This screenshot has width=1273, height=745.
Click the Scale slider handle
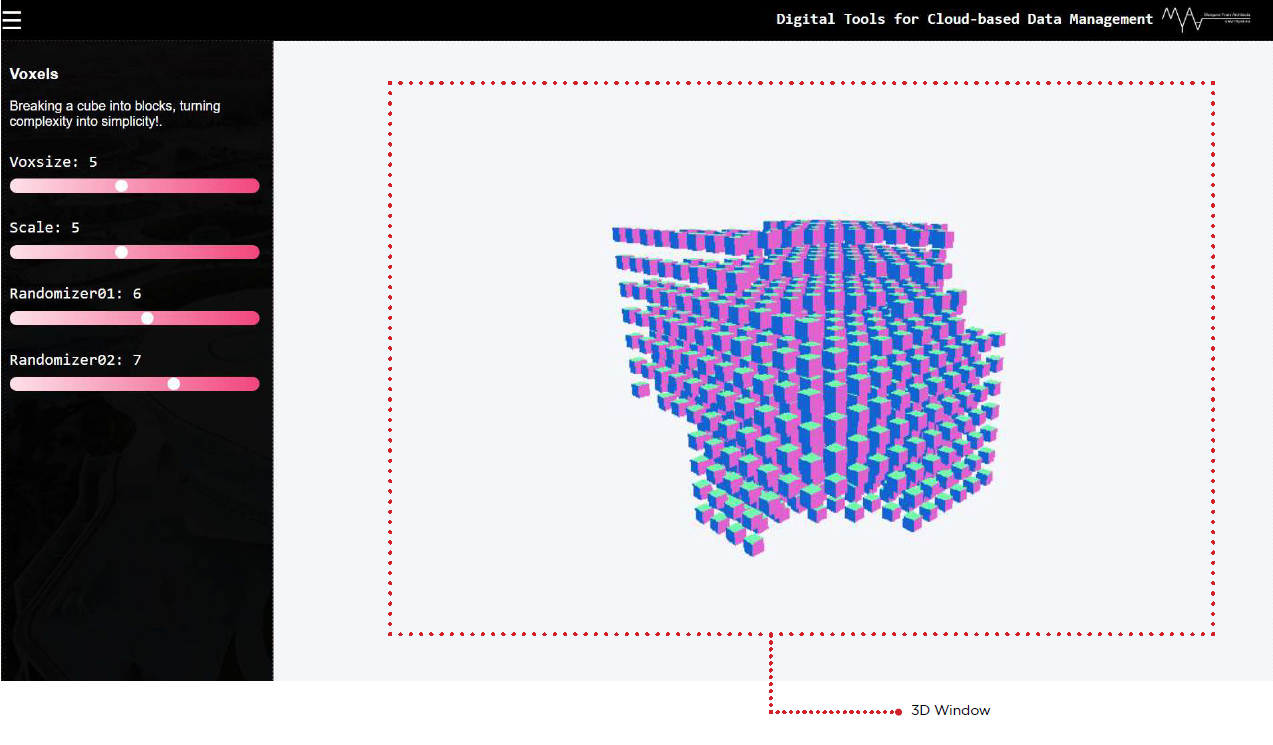point(122,252)
